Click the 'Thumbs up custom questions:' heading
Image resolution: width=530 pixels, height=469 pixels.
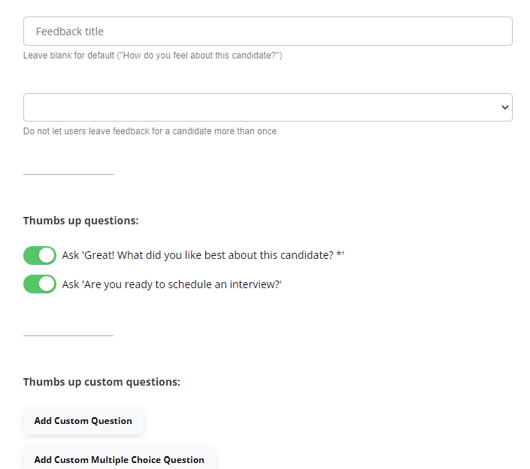click(x=102, y=382)
